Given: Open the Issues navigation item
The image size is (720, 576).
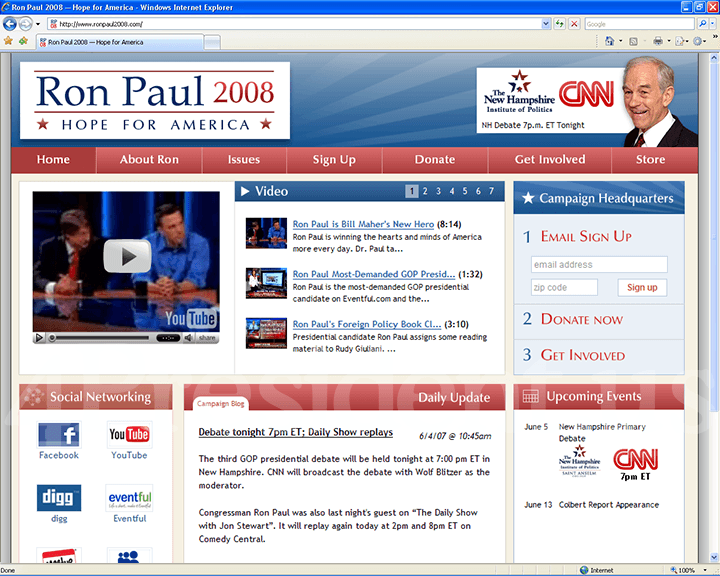Looking at the screenshot, I should [244, 160].
